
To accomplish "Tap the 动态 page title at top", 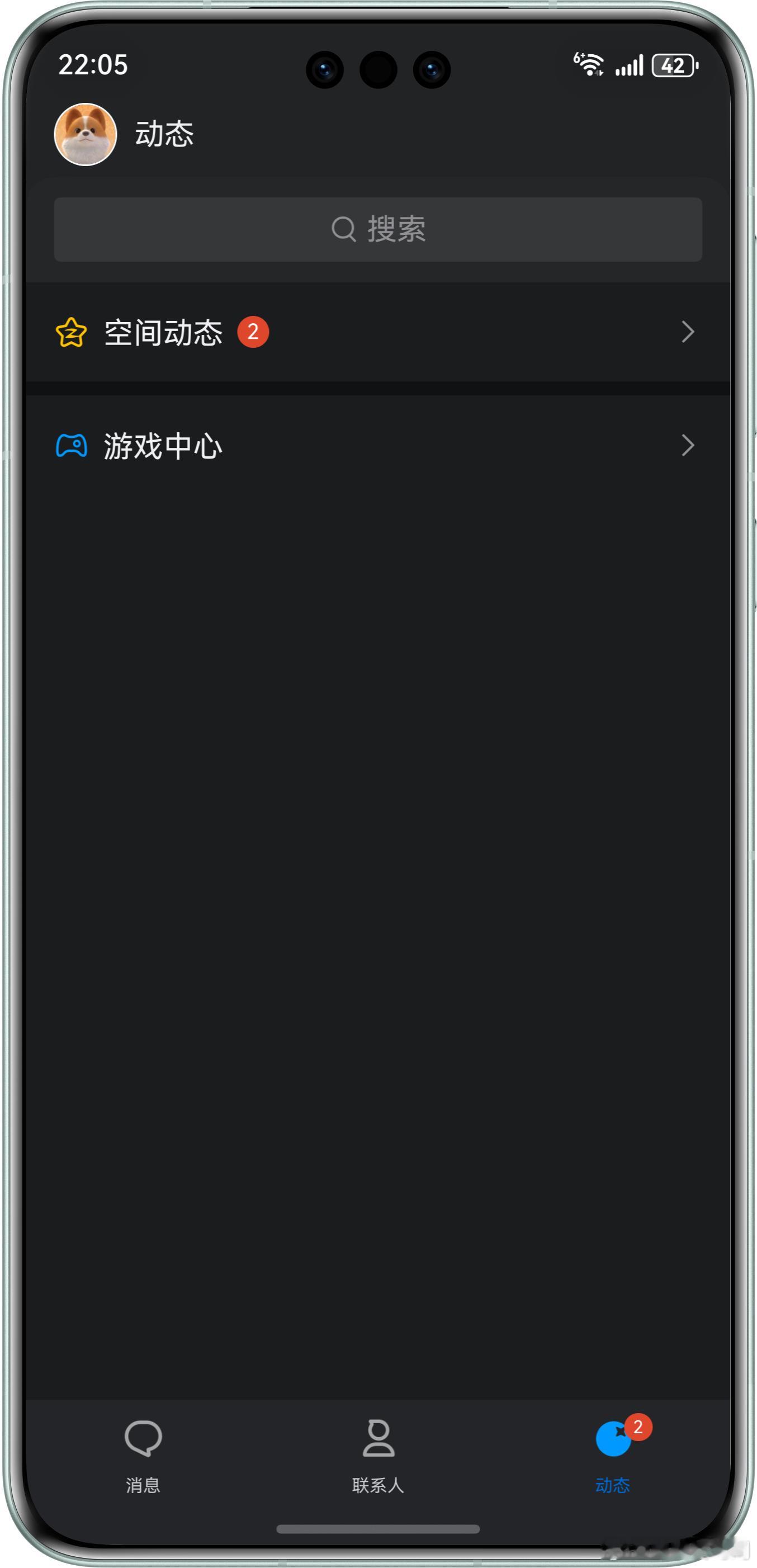I will tap(164, 134).
